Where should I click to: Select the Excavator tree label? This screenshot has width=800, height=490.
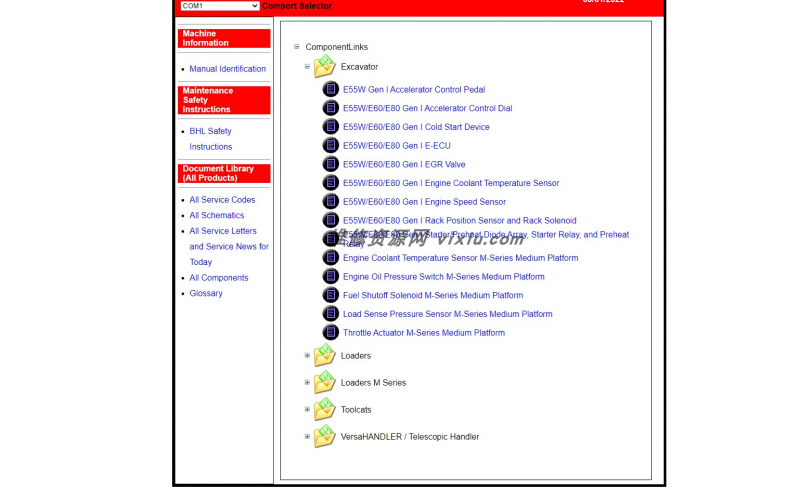click(x=359, y=67)
